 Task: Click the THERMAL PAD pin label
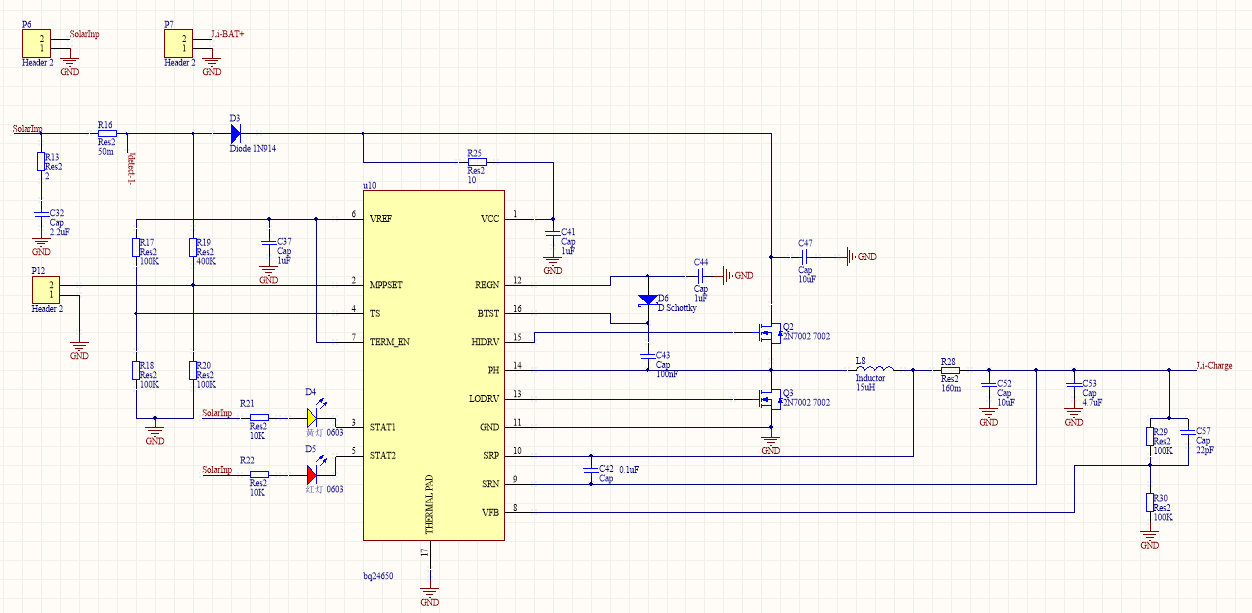point(428,503)
